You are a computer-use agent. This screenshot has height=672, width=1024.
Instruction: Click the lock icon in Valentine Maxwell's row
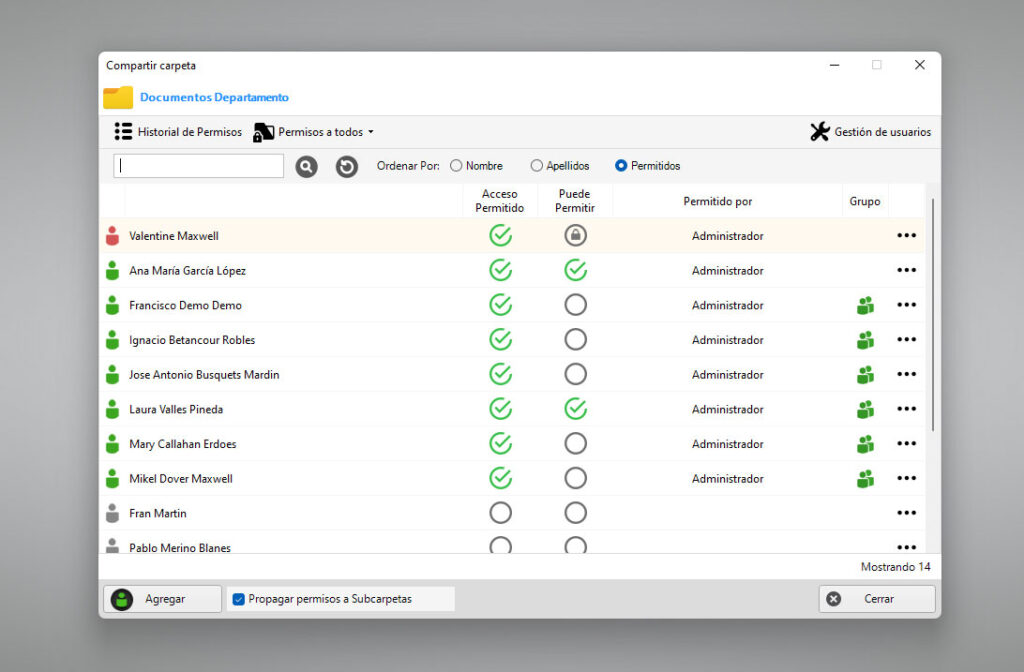(x=575, y=235)
